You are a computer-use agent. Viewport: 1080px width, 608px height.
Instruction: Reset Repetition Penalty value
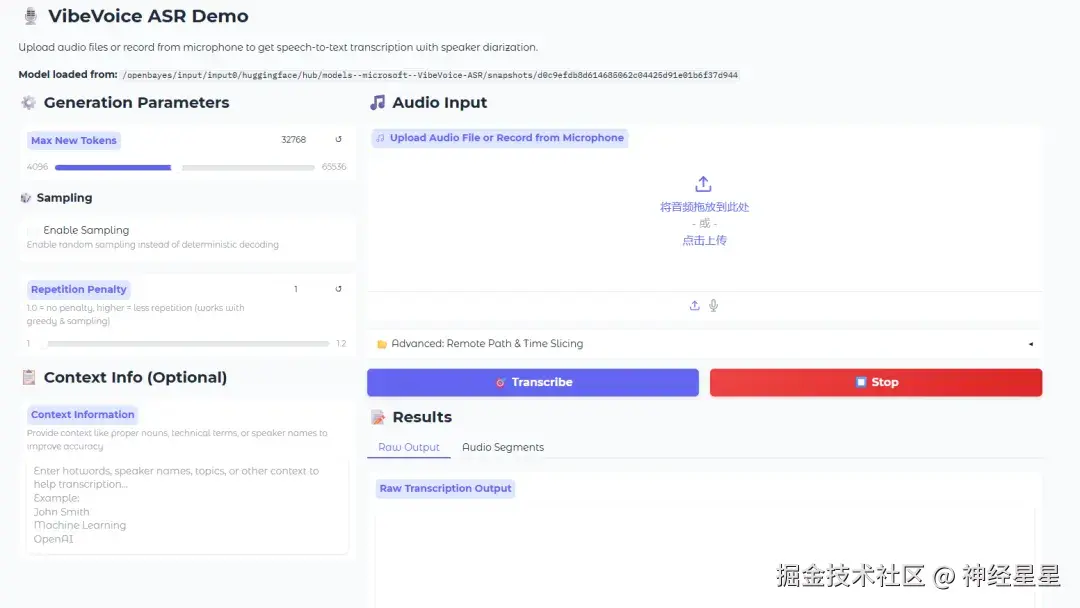[338, 289]
